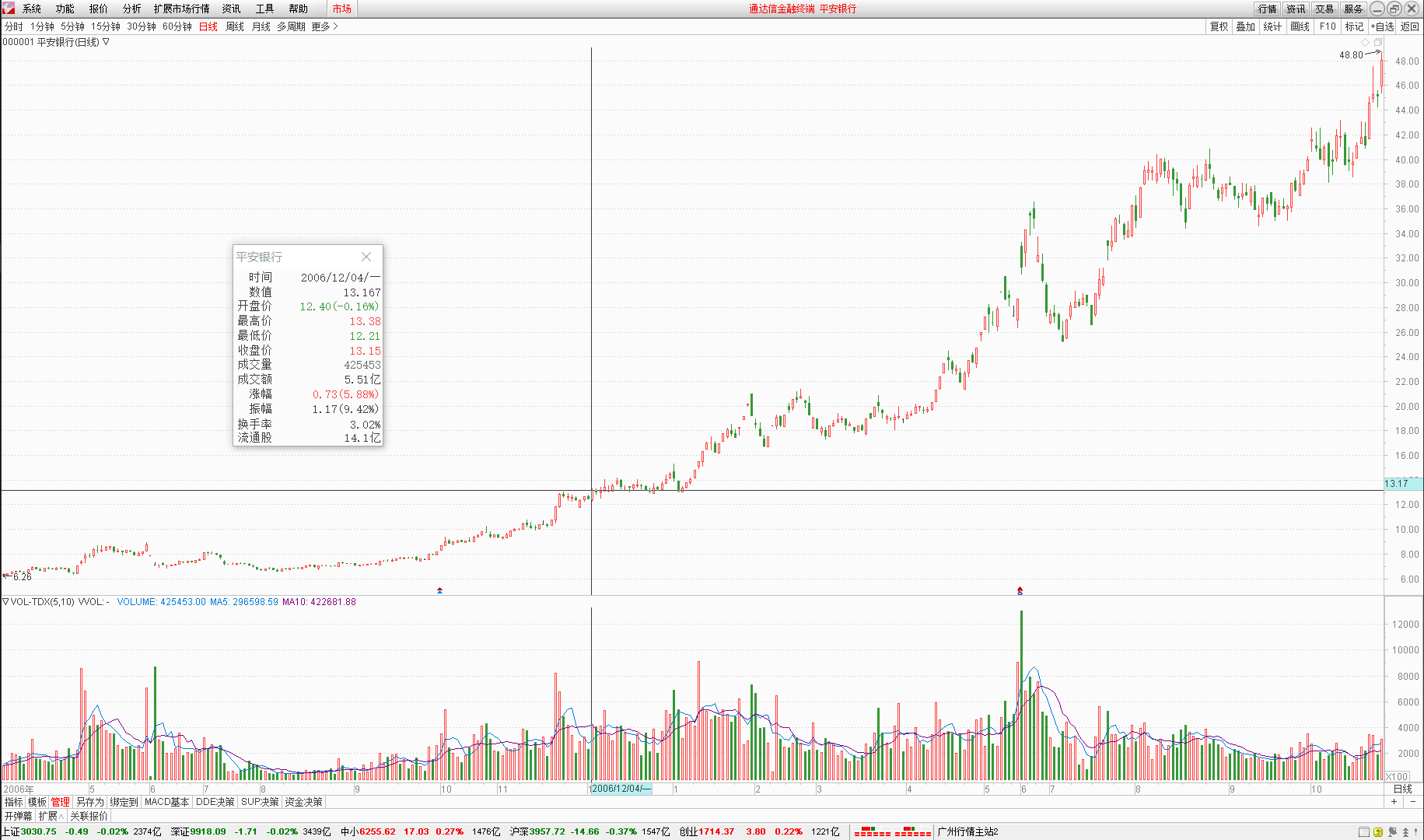
Task: Toggle 开弹幕 bullet comments on
Action: [18, 816]
